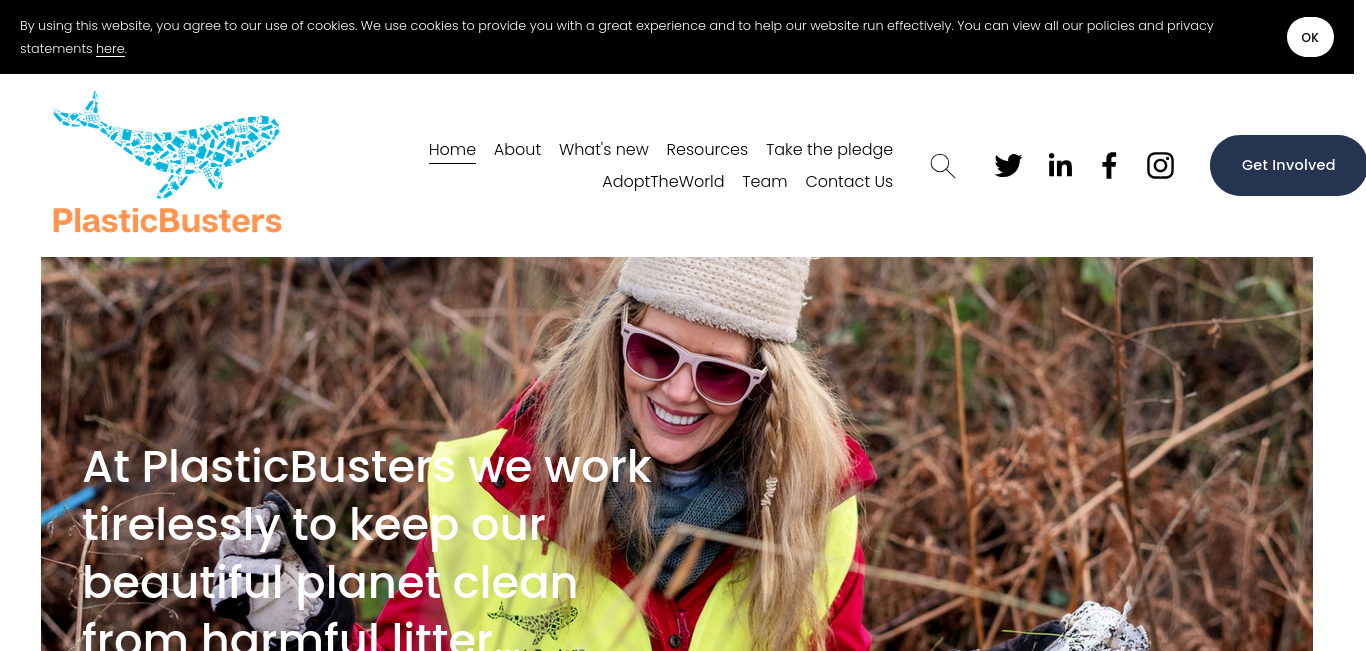Accept cookies with the OK button
The height and width of the screenshot is (651, 1366).
point(1310,37)
